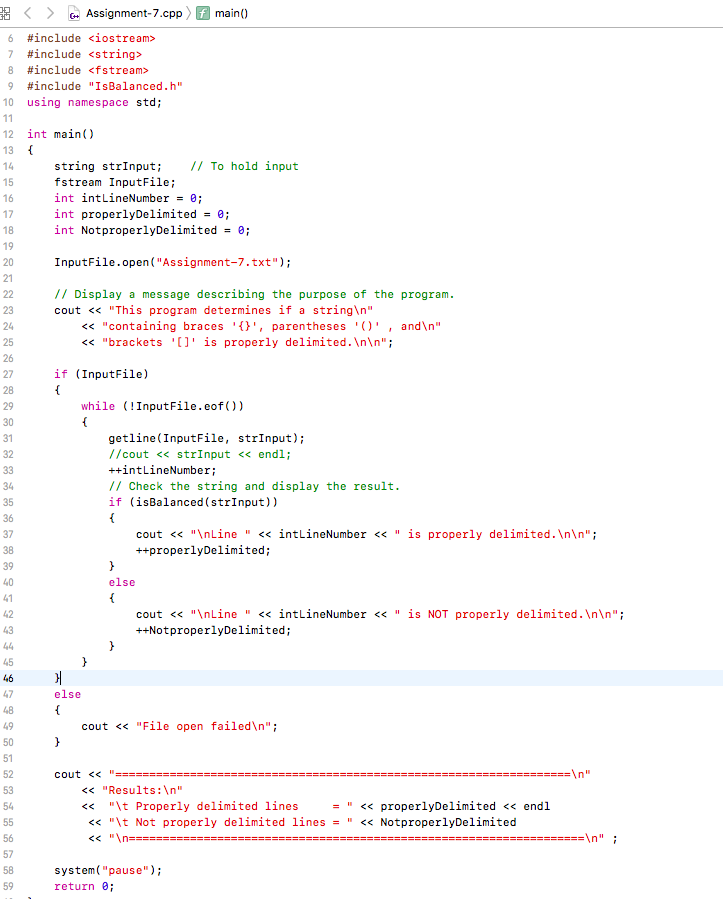Click "++intLineNumber;" statement
Screen dimensions: 723x899
point(162,471)
